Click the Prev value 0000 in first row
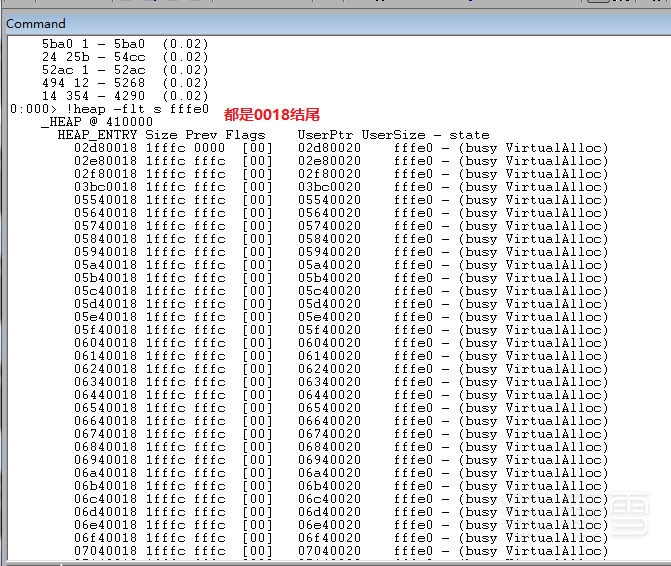Image resolution: width=671 pixels, height=566 pixels. (x=209, y=148)
